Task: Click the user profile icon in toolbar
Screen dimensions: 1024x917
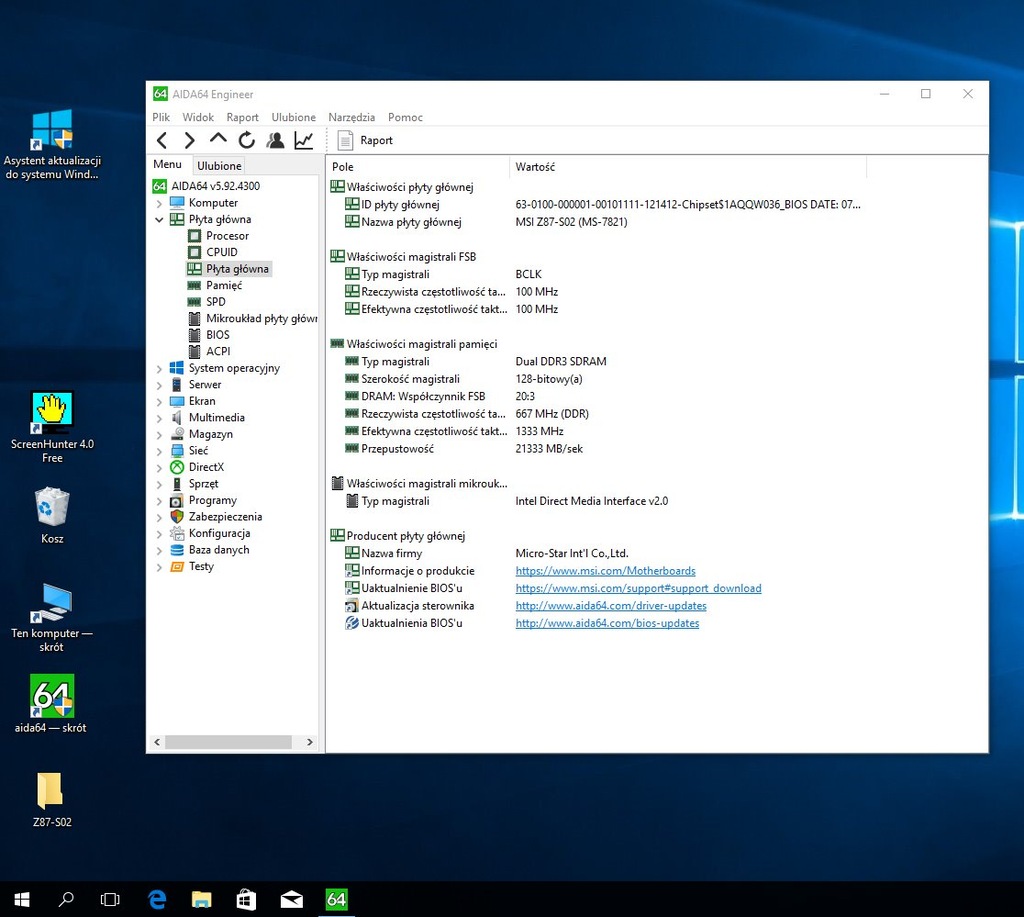Action: click(x=275, y=140)
